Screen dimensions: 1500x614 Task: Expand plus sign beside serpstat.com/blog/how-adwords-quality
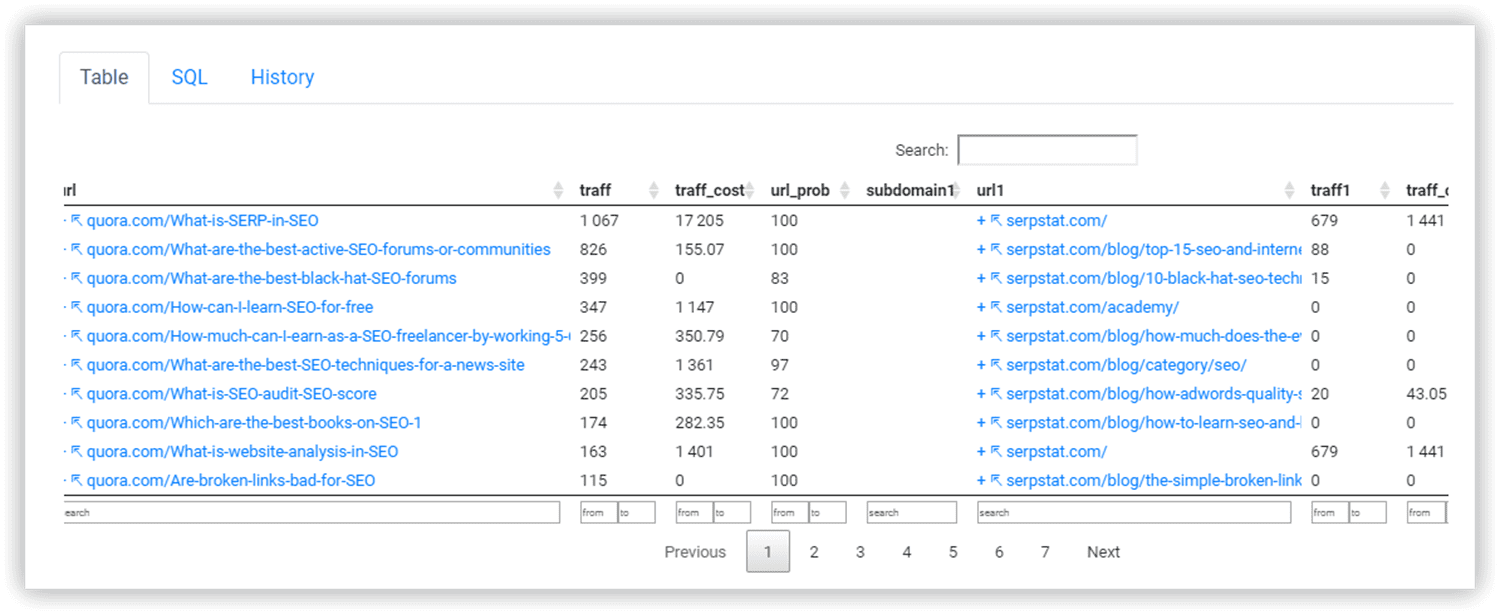[981, 395]
